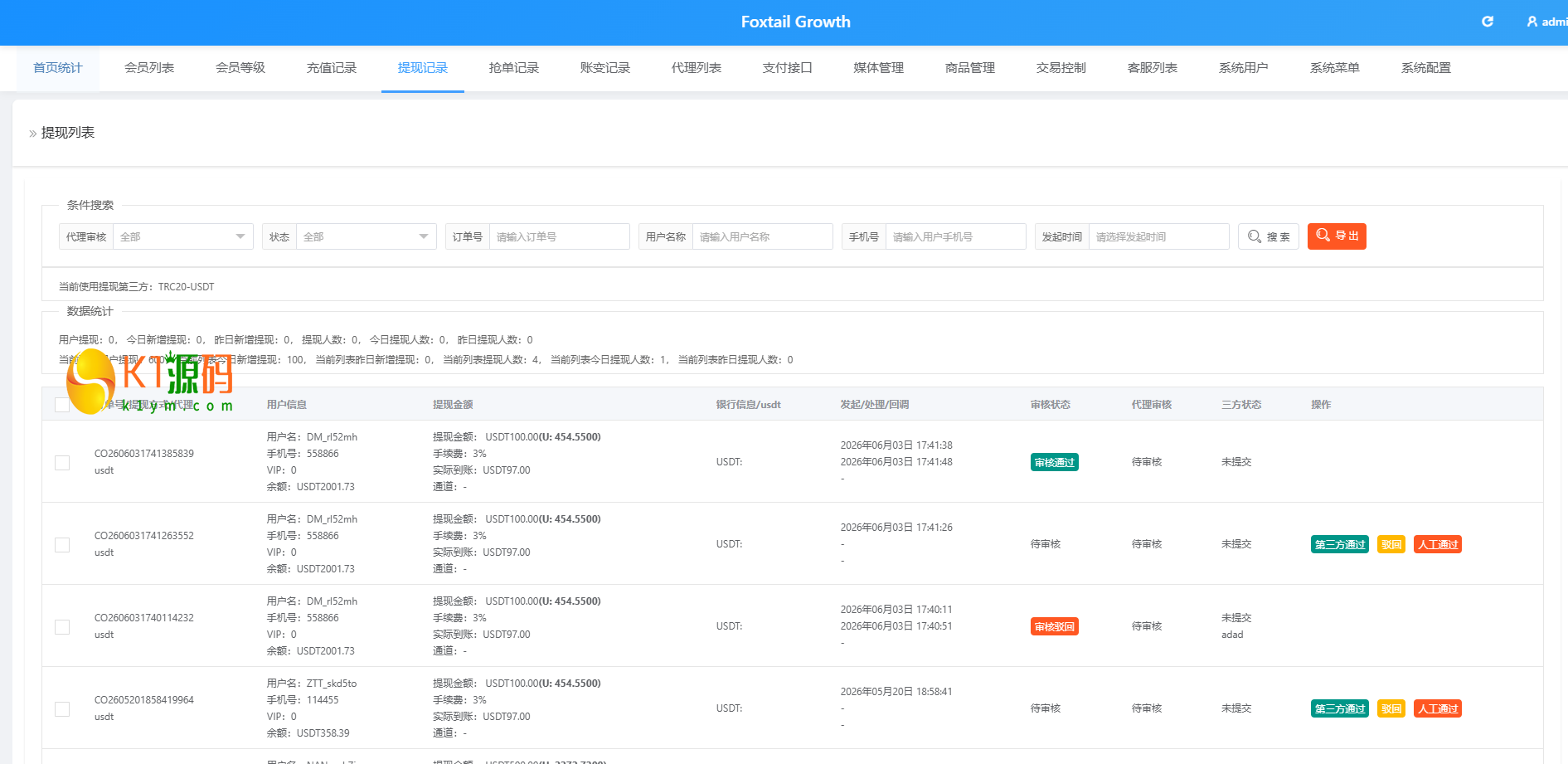Toggle the select-all checkbox in table header
Screen dimensions: 1568x764
tap(62, 405)
